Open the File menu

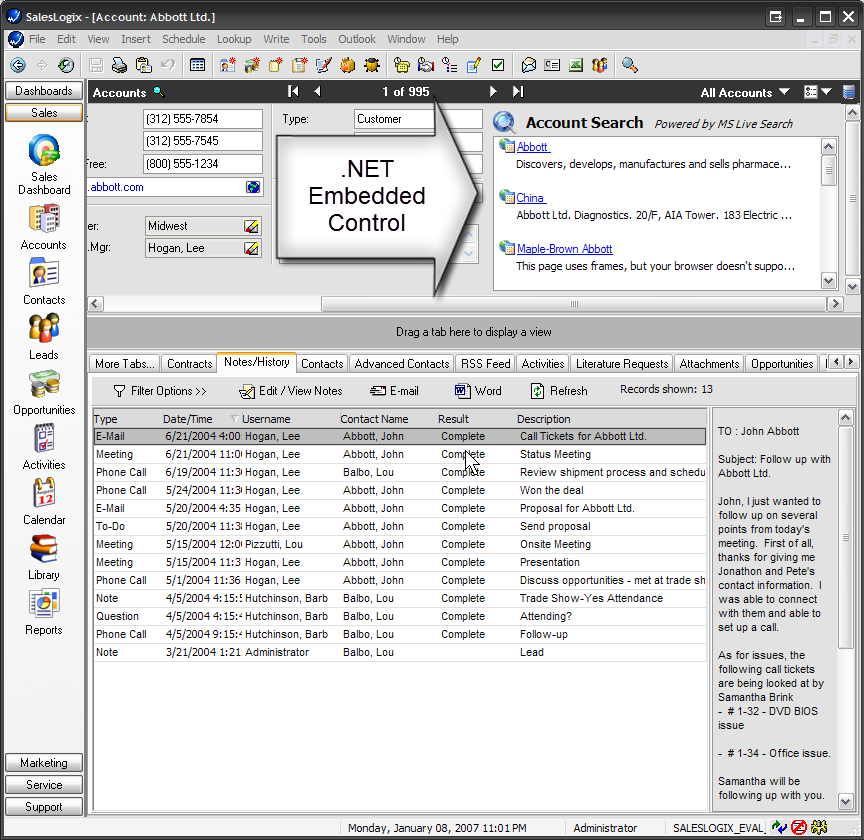point(37,39)
